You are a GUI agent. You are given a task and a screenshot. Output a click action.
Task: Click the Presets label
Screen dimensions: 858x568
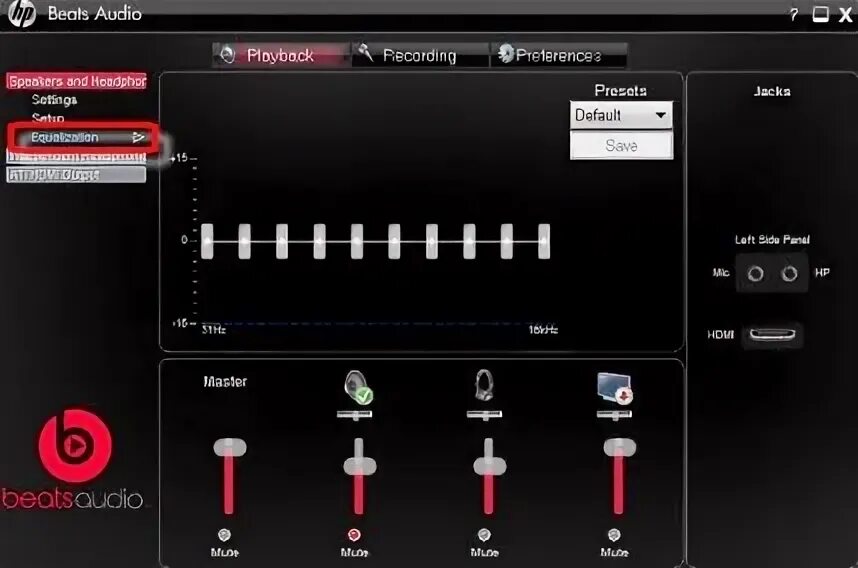coord(621,90)
